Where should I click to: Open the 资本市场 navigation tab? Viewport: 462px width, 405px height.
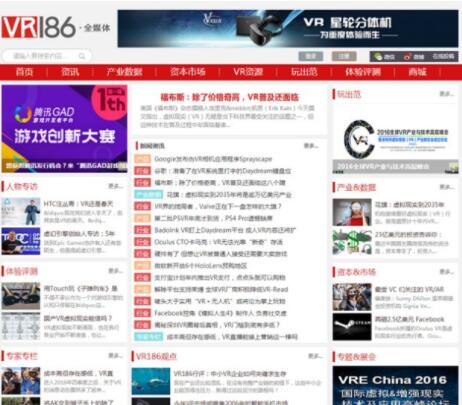pyautogui.click(x=188, y=72)
